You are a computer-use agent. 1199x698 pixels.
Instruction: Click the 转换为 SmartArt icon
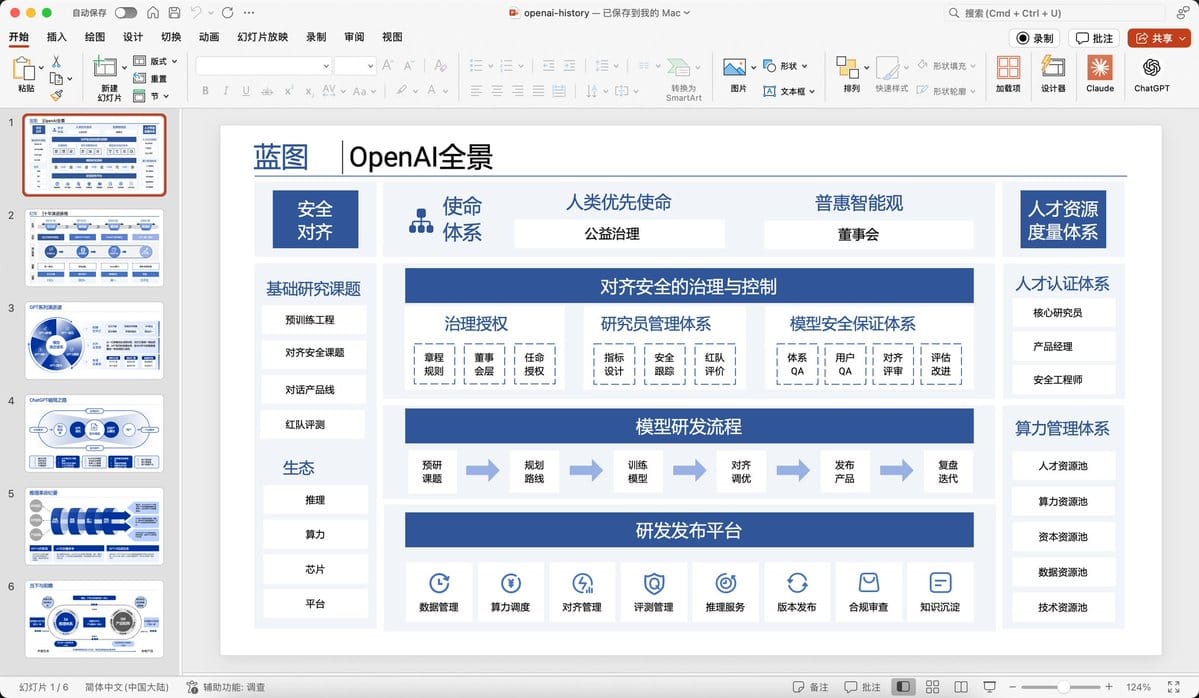pyautogui.click(x=679, y=67)
